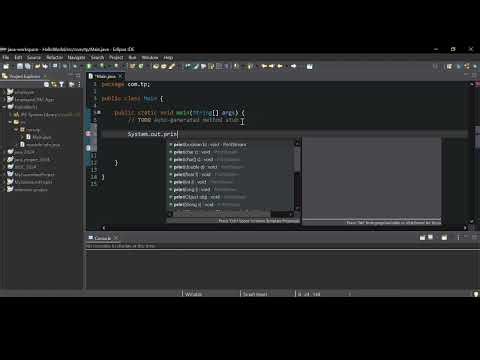This screenshot has width=480, height=360.
Task: Click the Smart Insert status bar field
Action: coord(255,294)
